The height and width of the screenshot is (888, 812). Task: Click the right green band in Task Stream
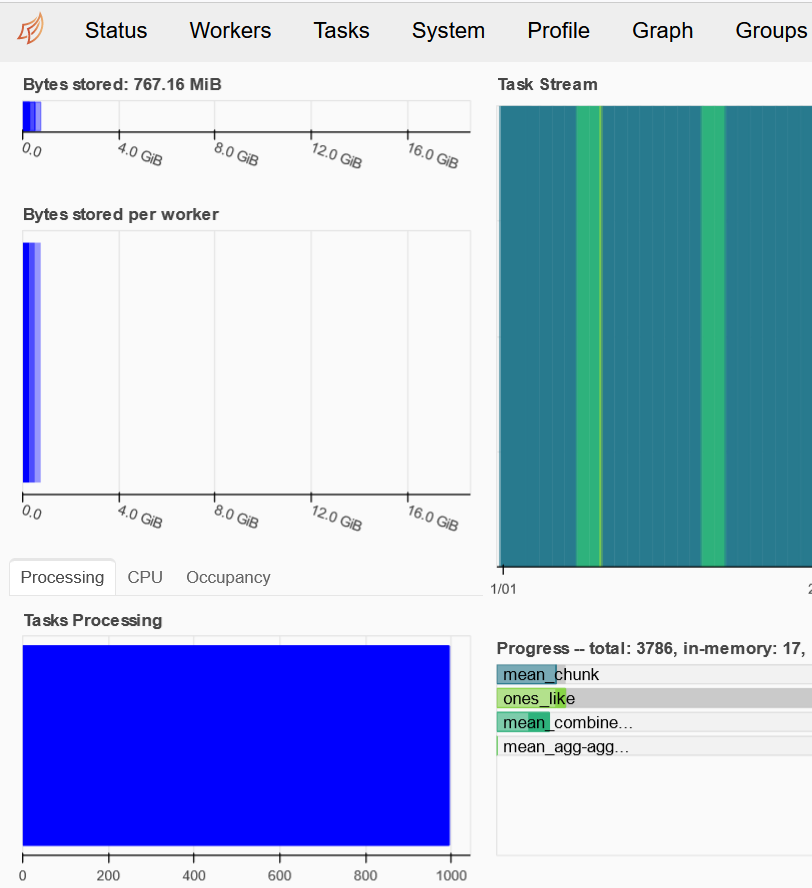click(713, 336)
